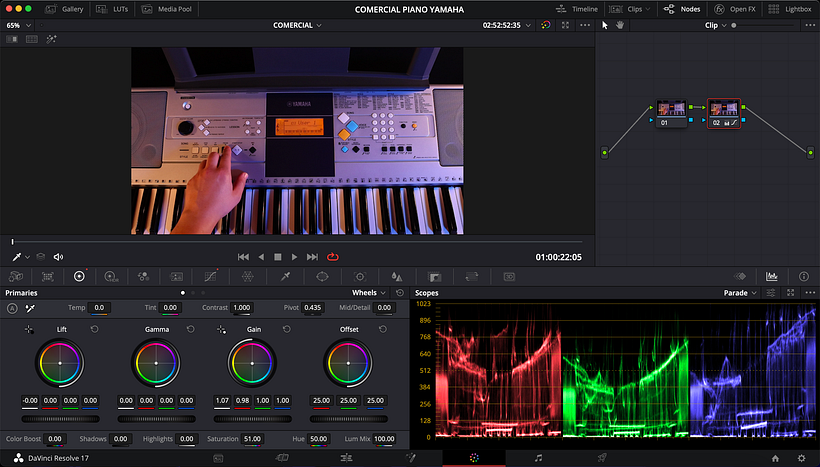Reset the Offset wheel
Viewport: 820px width, 467px height.
tap(383, 329)
